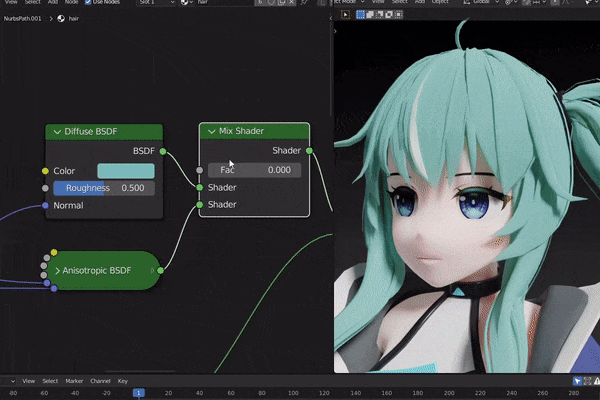Toggle only show errors warning icon
600x400 pixels.
click(x=597, y=381)
